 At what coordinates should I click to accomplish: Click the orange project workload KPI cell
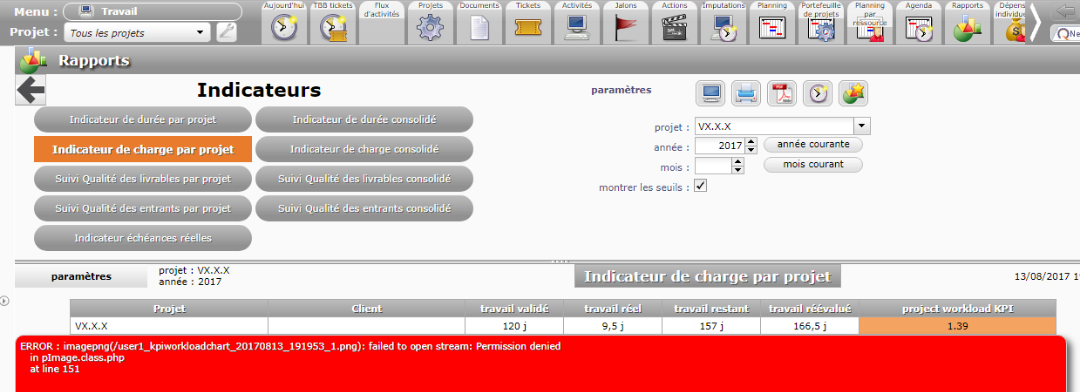[x=957, y=327]
